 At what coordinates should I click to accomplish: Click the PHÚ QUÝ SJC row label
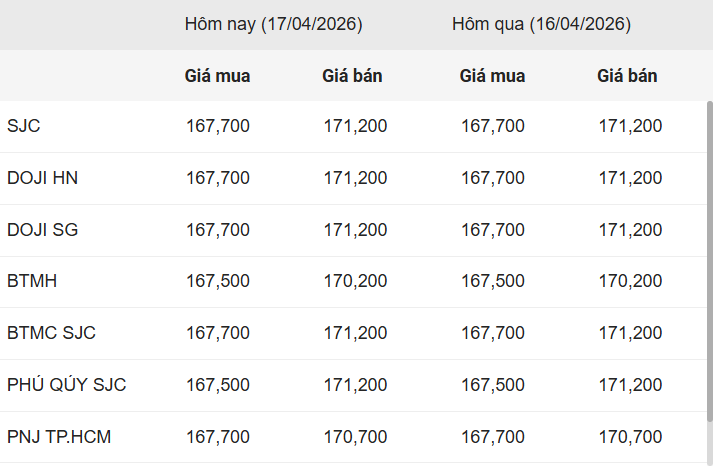click(66, 385)
